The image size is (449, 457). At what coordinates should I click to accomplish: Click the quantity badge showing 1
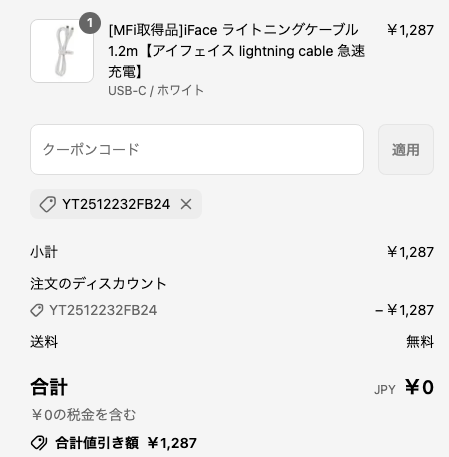(x=90, y=23)
